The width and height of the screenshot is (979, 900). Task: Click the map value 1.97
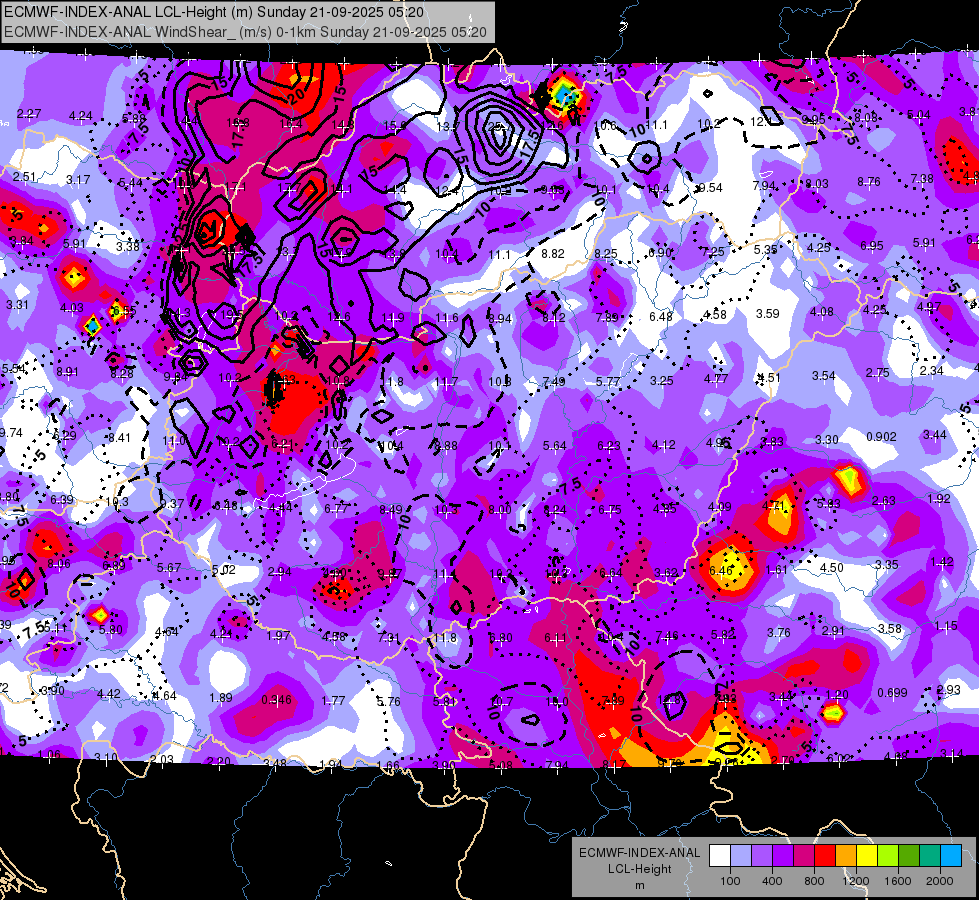coord(278,635)
